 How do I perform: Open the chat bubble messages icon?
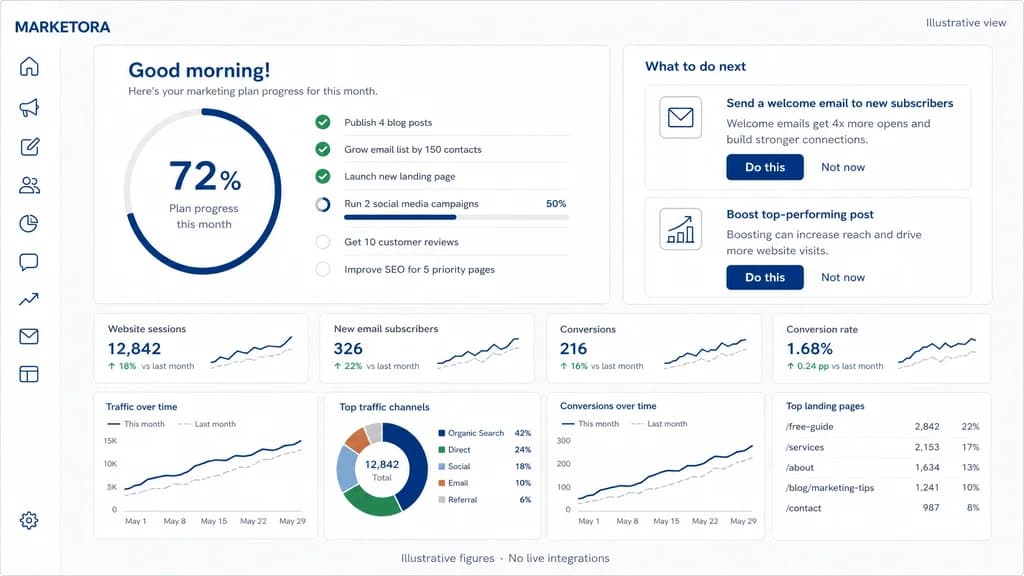[29, 263]
